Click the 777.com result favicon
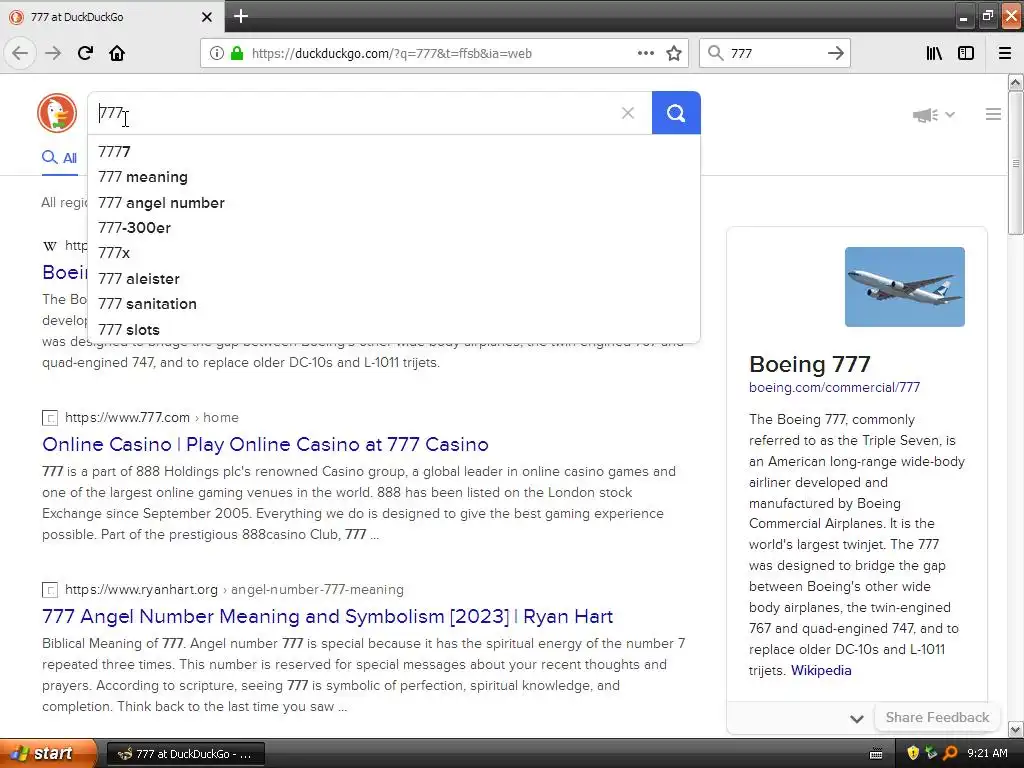Viewport: 1024px width, 768px height. (50, 418)
